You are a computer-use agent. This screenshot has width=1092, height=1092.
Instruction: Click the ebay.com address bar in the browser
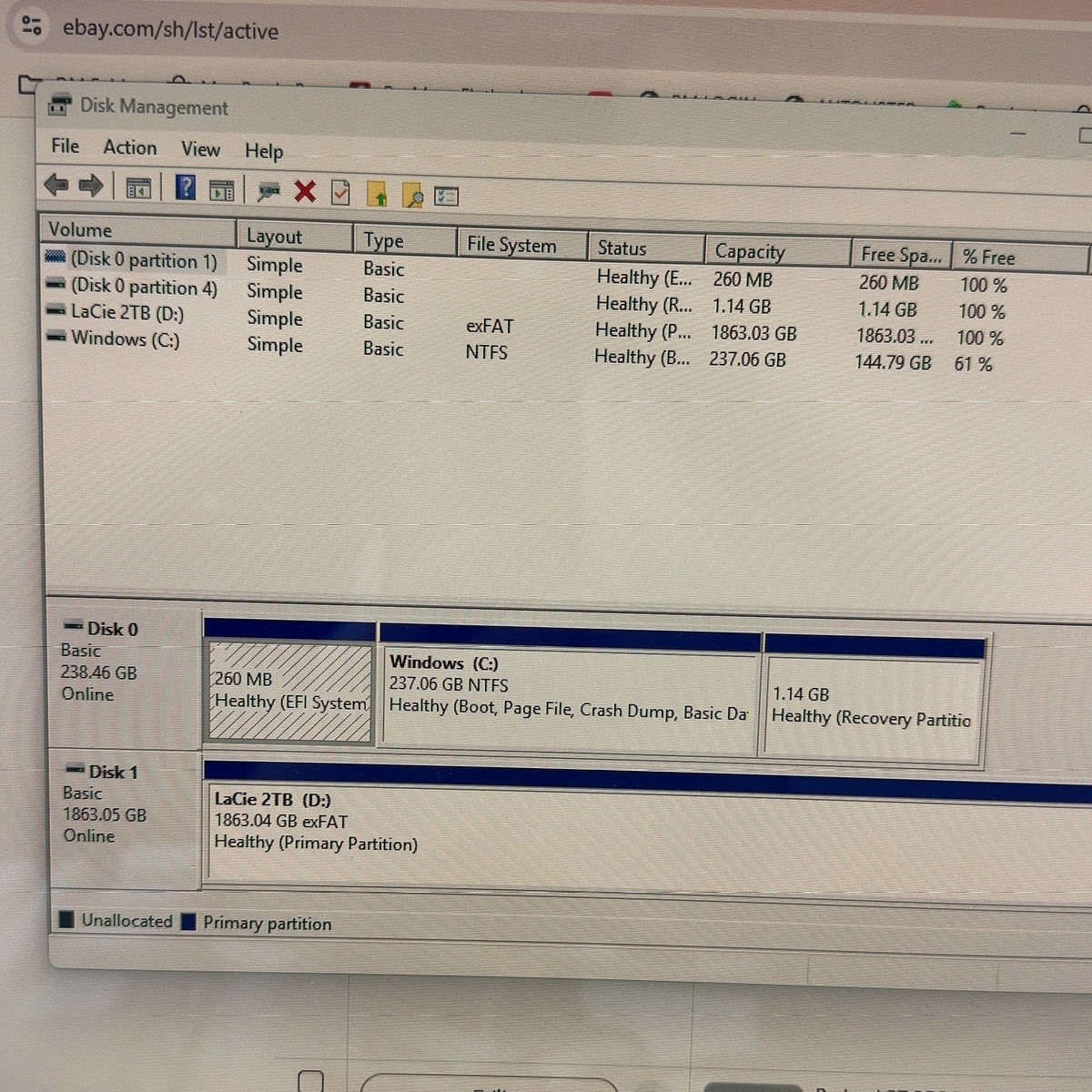(x=170, y=30)
